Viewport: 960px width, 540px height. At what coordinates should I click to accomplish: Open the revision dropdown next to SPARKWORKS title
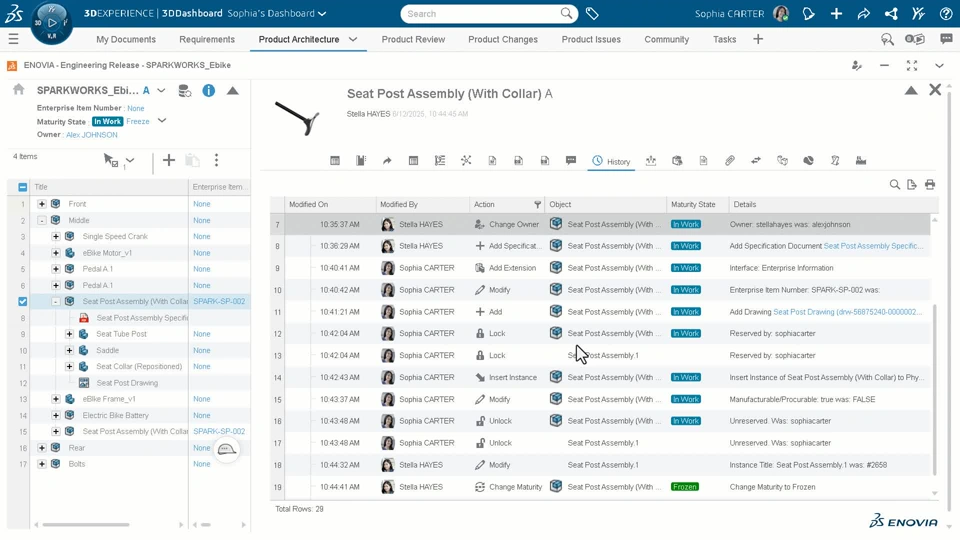click(161, 91)
